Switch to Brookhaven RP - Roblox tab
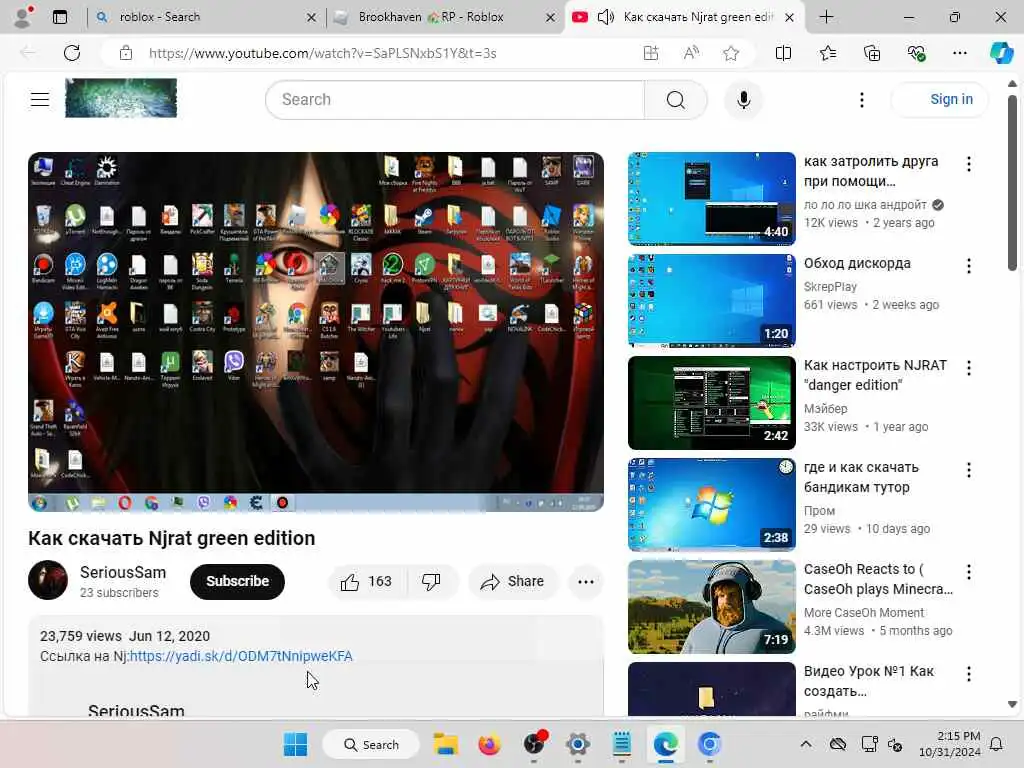This screenshot has width=1024, height=768. pos(445,17)
